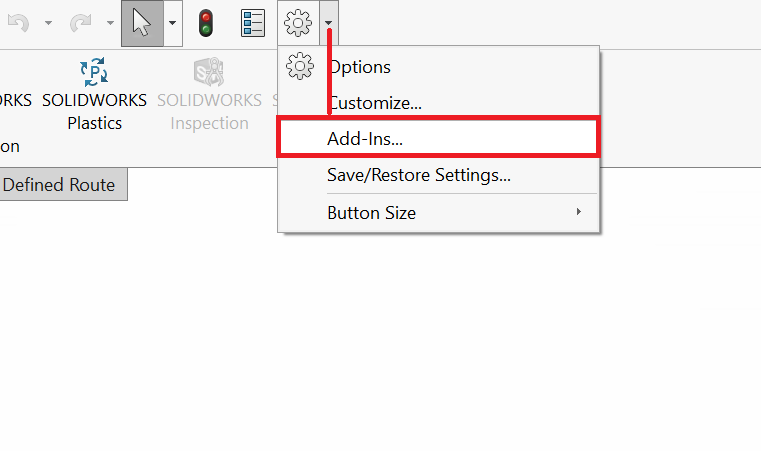Choose Options from the dropdown menu

point(359,67)
